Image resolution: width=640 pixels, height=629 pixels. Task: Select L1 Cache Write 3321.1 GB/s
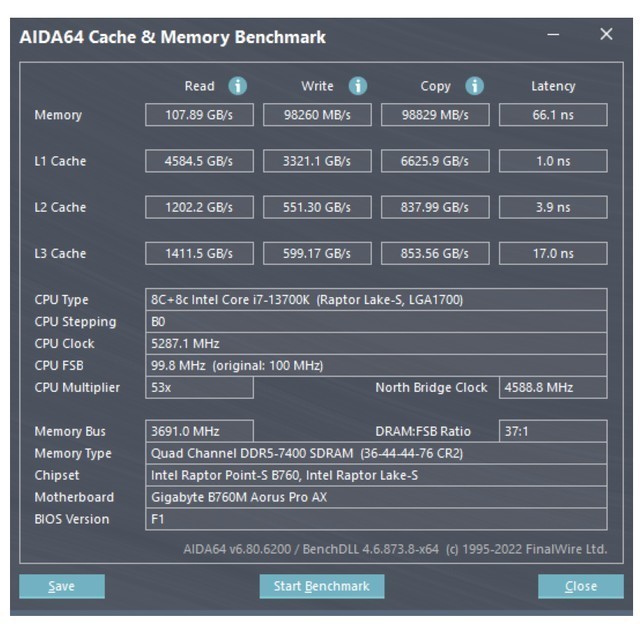pos(317,161)
